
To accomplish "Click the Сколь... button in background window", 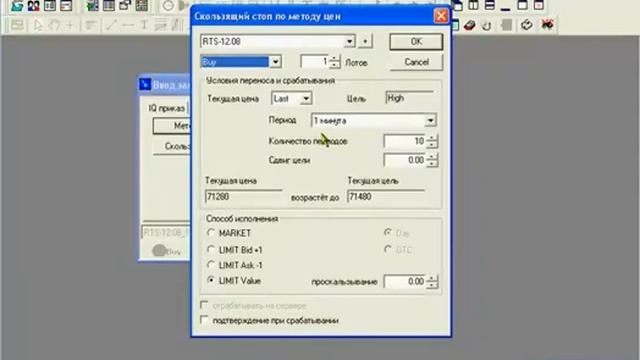I will [x=171, y=146].
